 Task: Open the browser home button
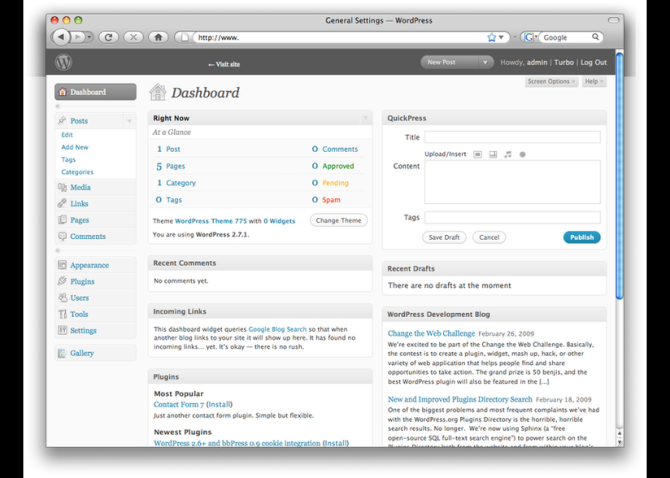coord(158,37)
